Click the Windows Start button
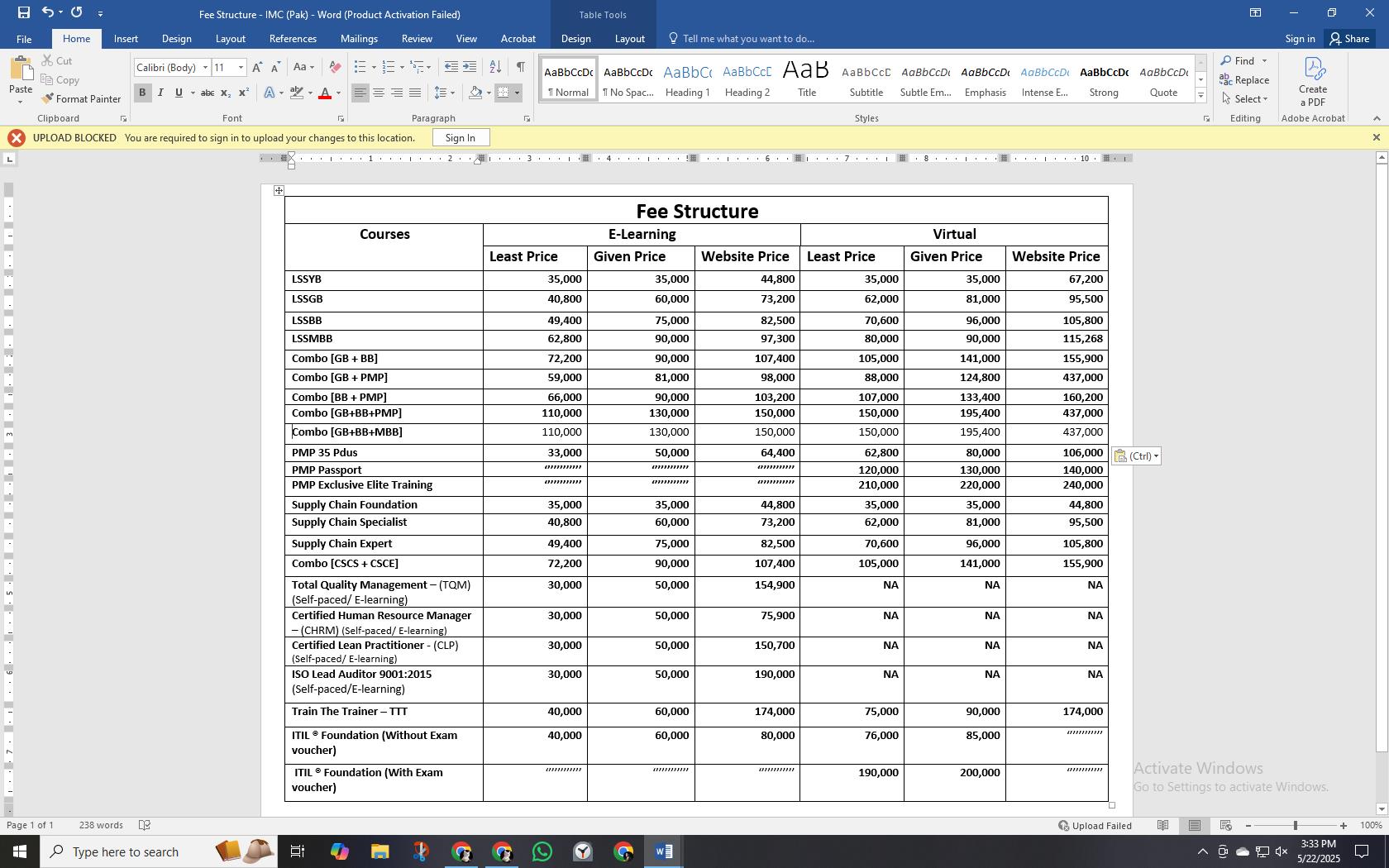The width and height of the screenshot is (1389, 868). [x=20, y=851]
